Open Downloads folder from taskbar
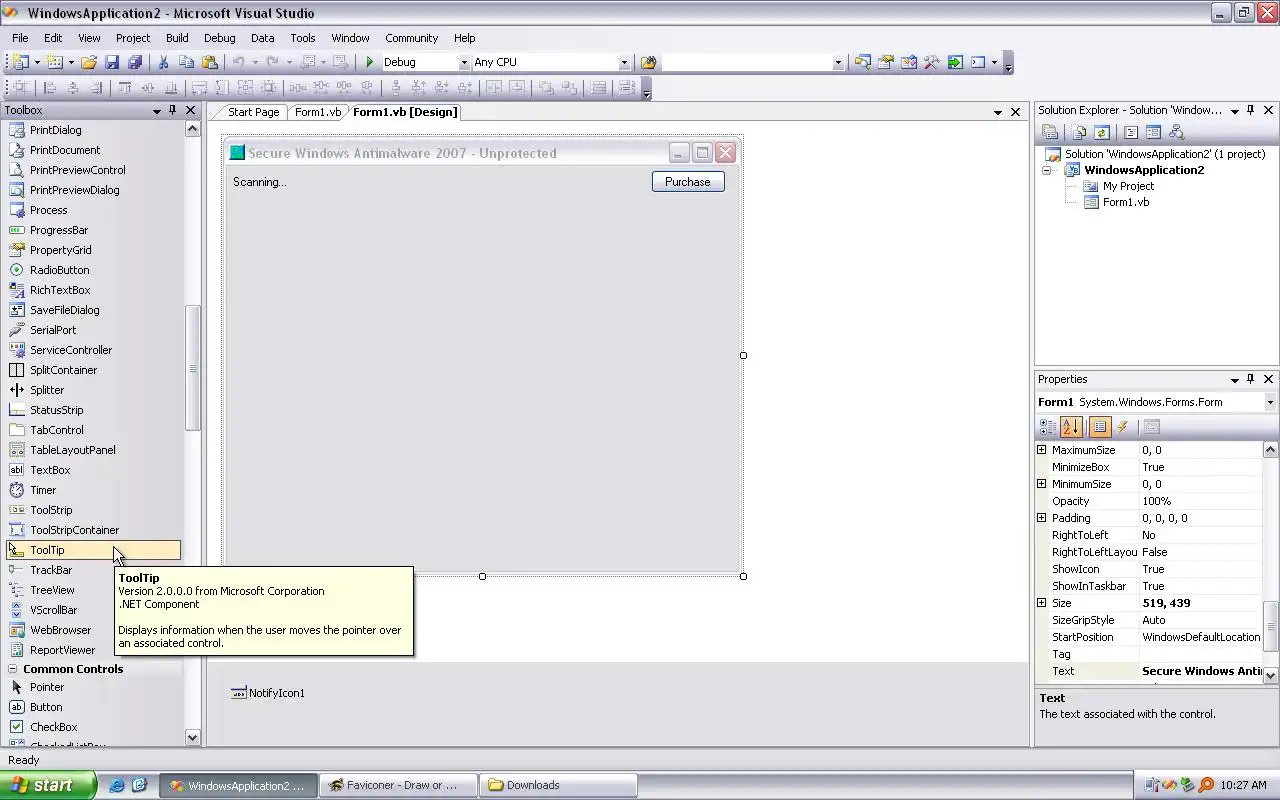 558,785
